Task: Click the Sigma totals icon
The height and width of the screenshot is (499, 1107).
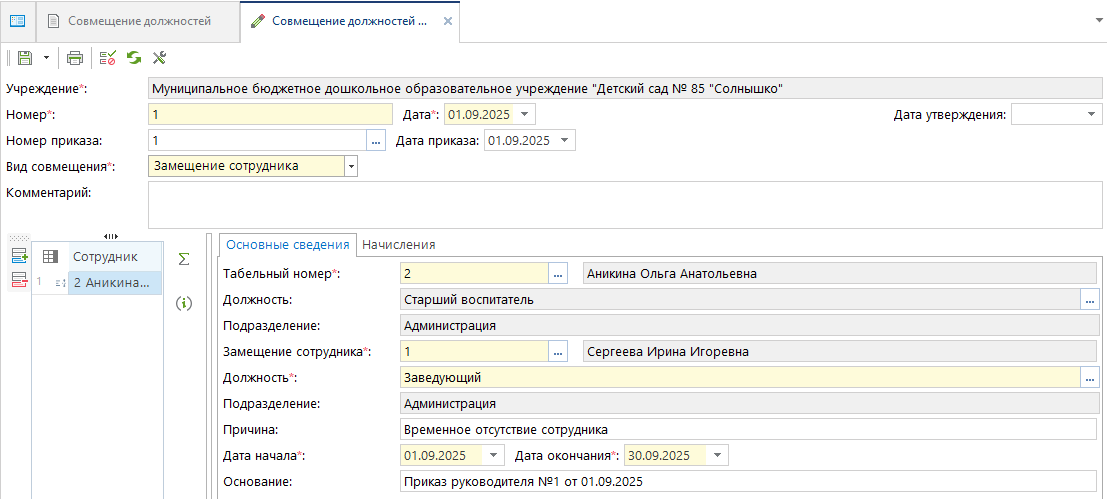Action: [183, 259]
